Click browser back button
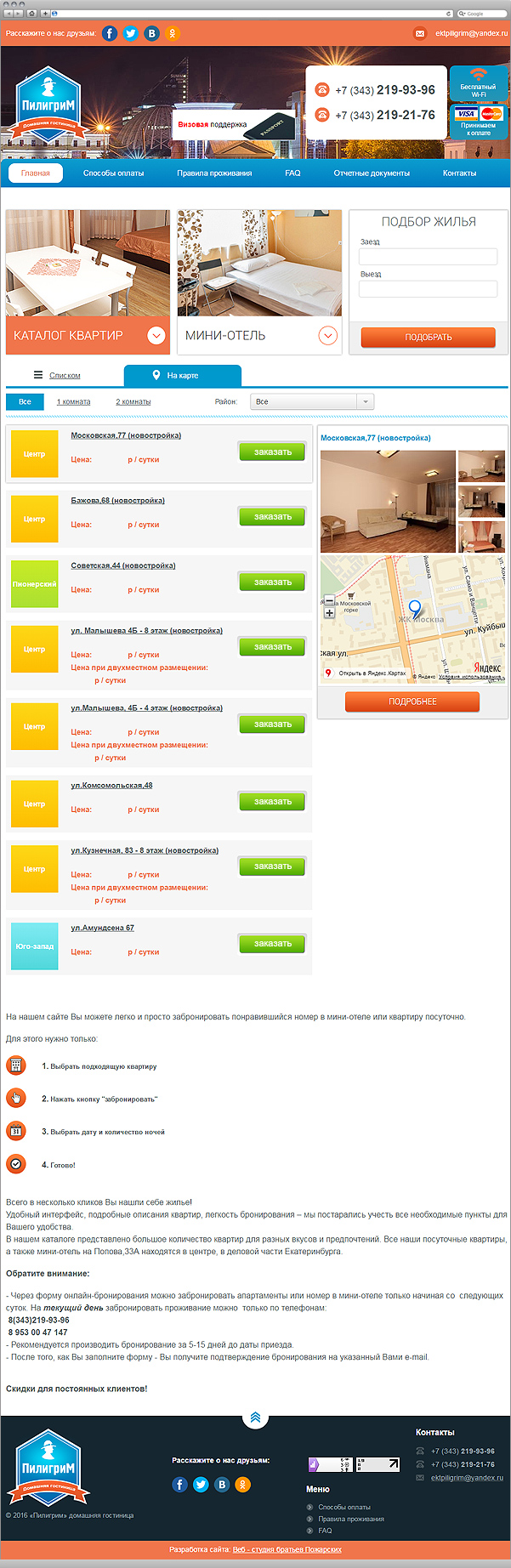Screen dimensions: 511x1568 click(9, 14)
